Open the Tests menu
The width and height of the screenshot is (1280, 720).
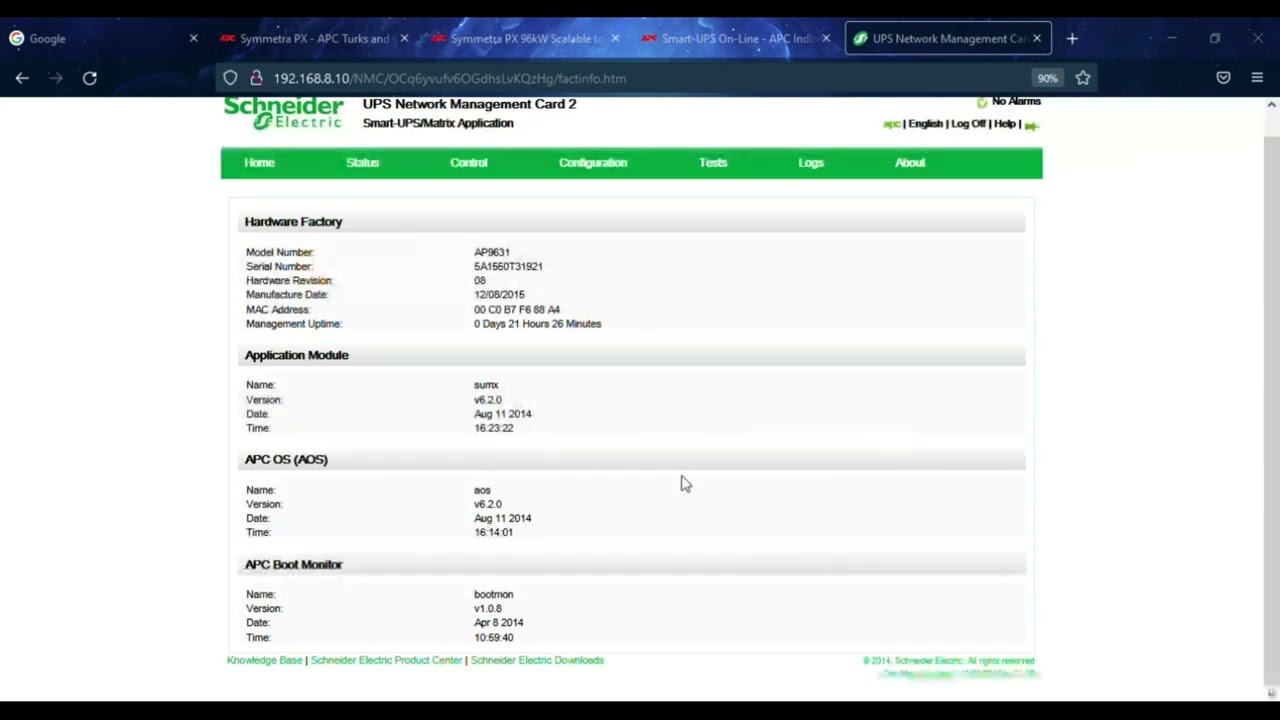[x=713, y=163]
